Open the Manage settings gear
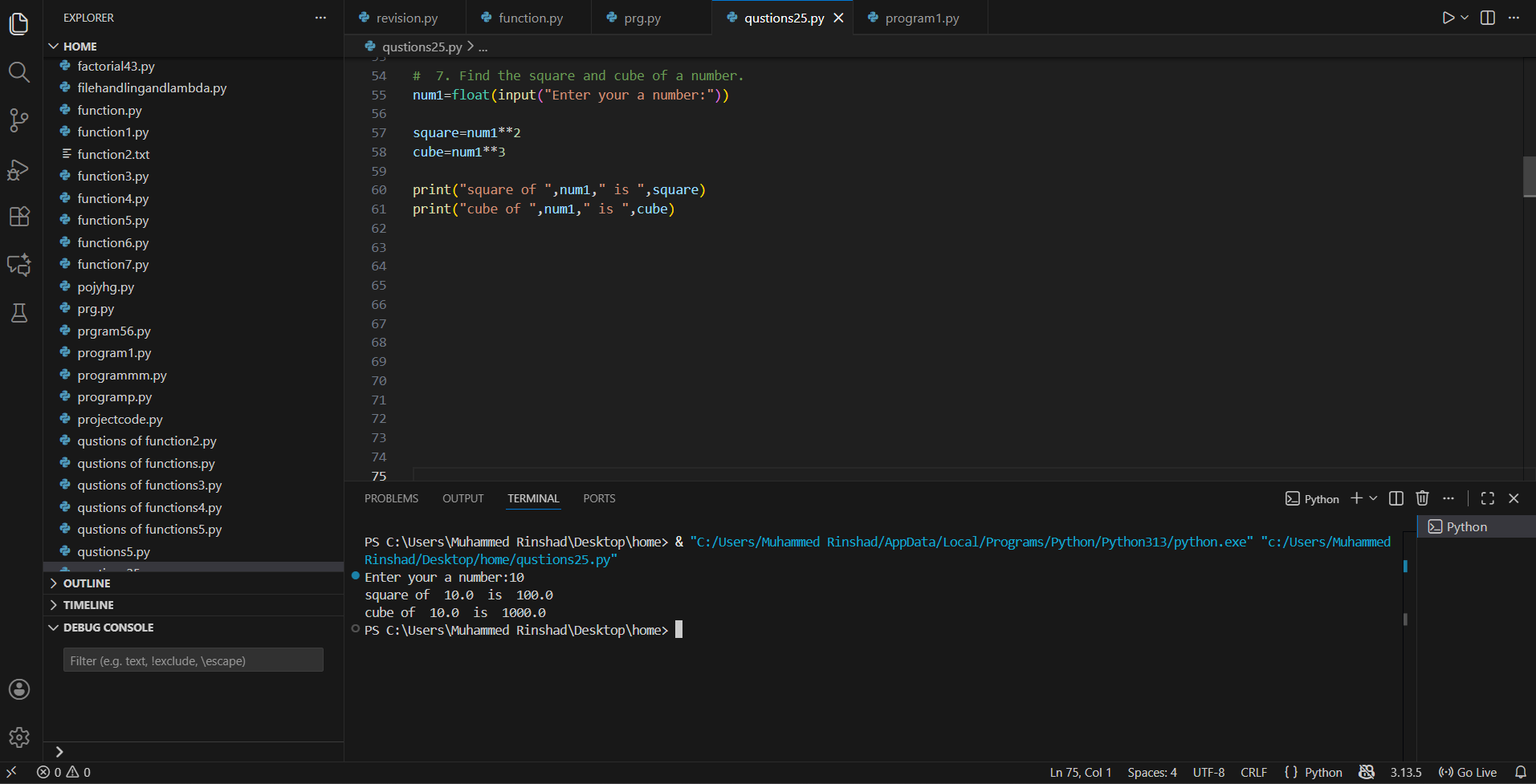The width and height of the screenshot is (1536, 784). (x=18, y=737)
